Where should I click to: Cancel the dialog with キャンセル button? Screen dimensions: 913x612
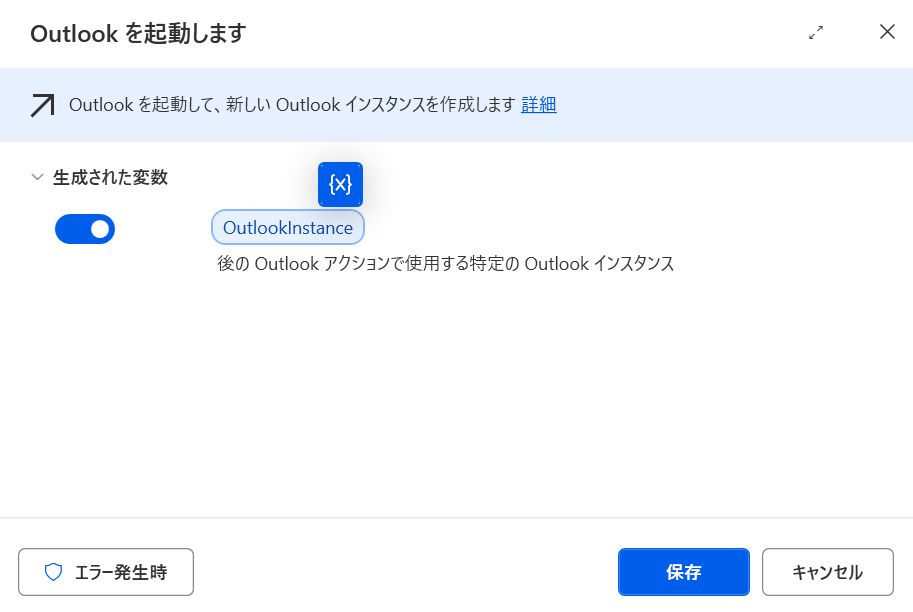click(x=827, y=572)
